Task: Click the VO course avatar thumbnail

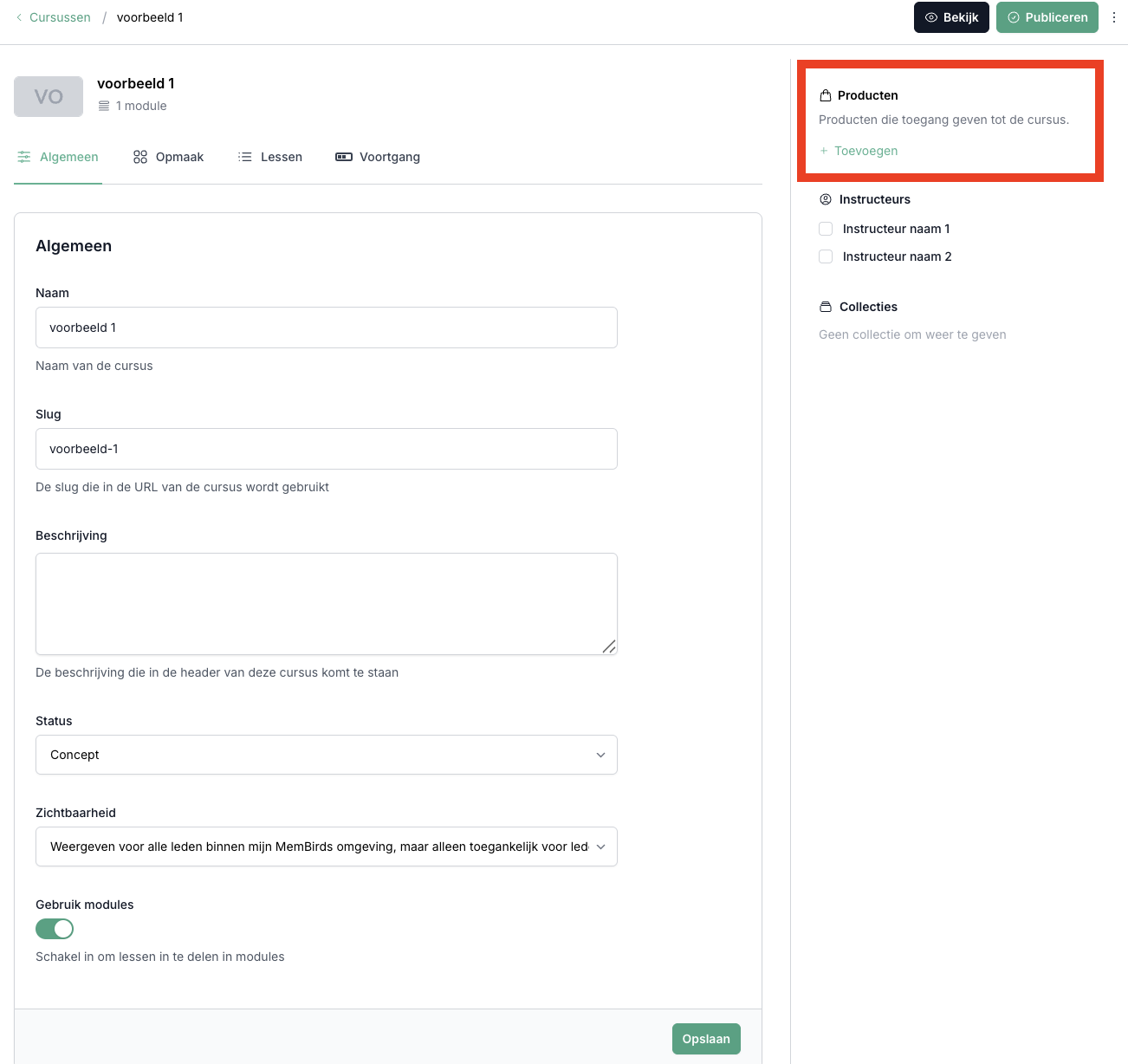Action: coord(49,96)
